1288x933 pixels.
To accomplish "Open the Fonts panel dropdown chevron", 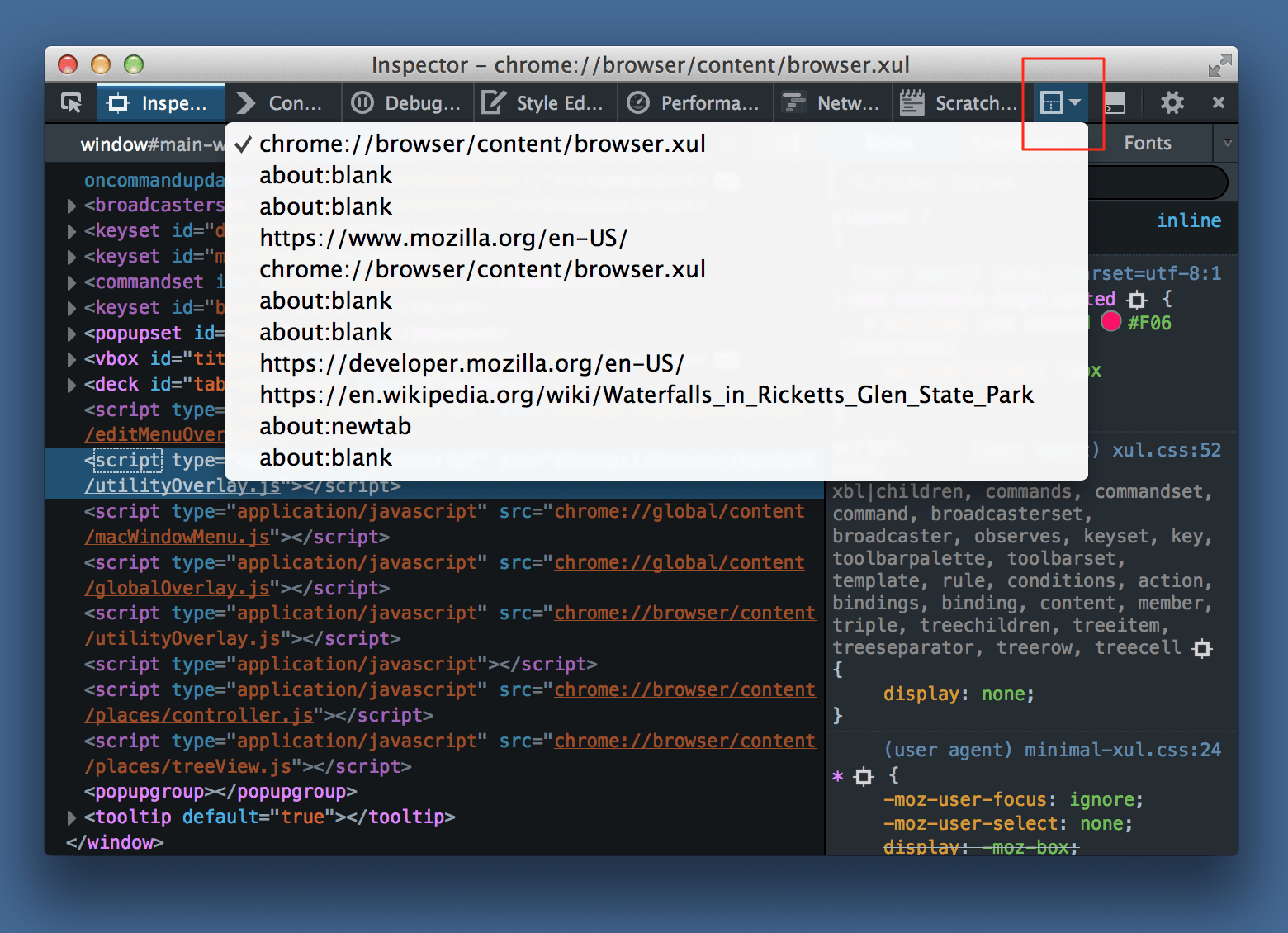I will click(1227, 143).
